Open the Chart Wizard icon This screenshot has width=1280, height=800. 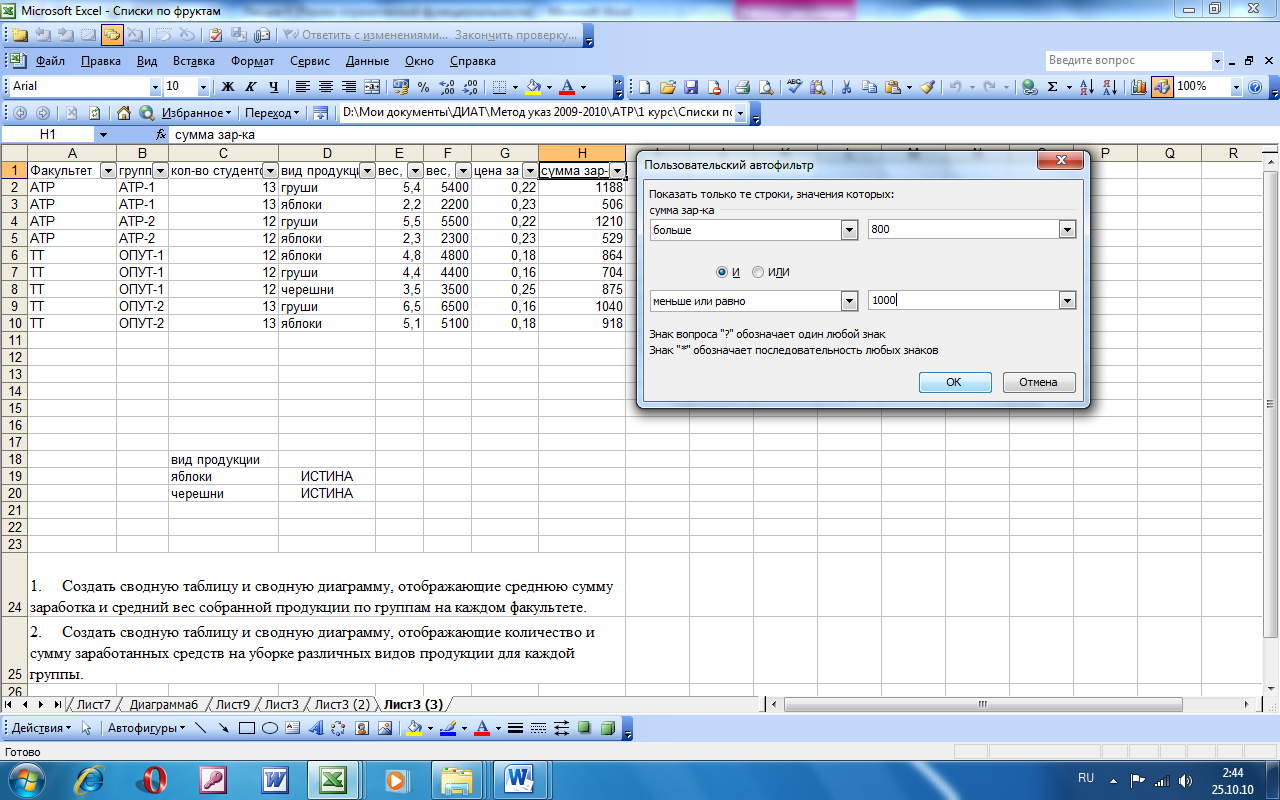click(1138, 87)
